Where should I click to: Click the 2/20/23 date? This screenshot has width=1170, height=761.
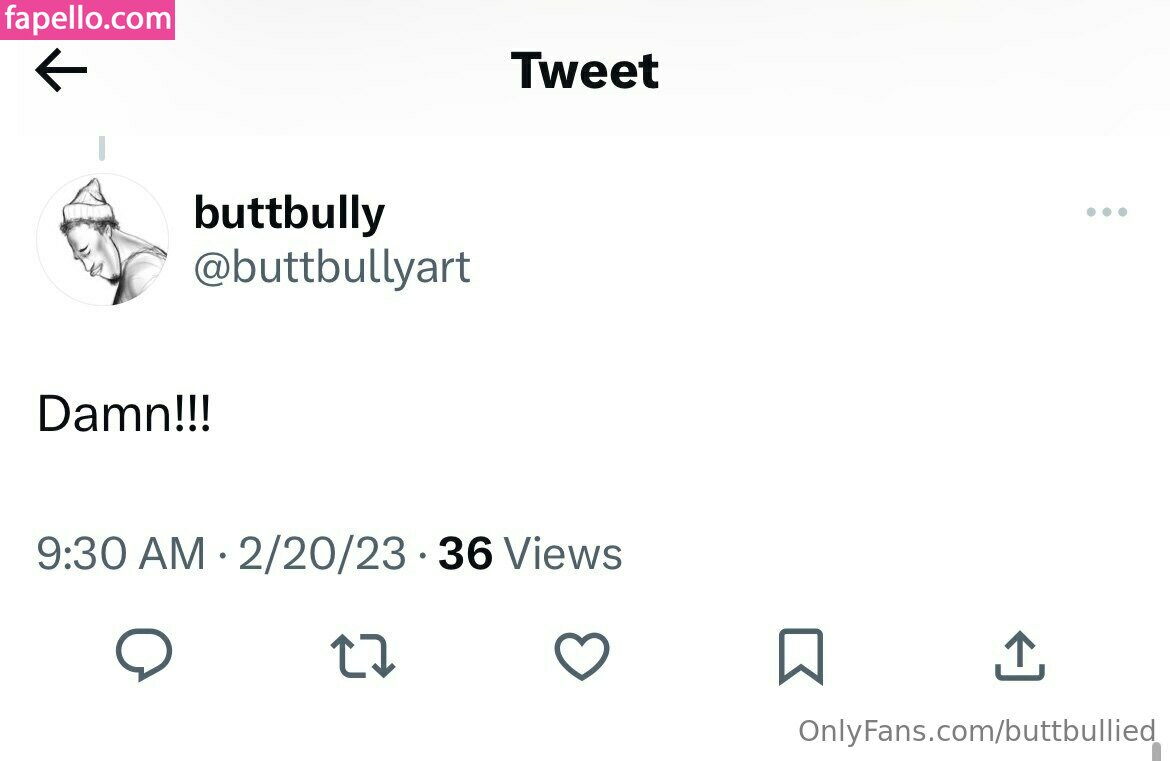(322, 554)
